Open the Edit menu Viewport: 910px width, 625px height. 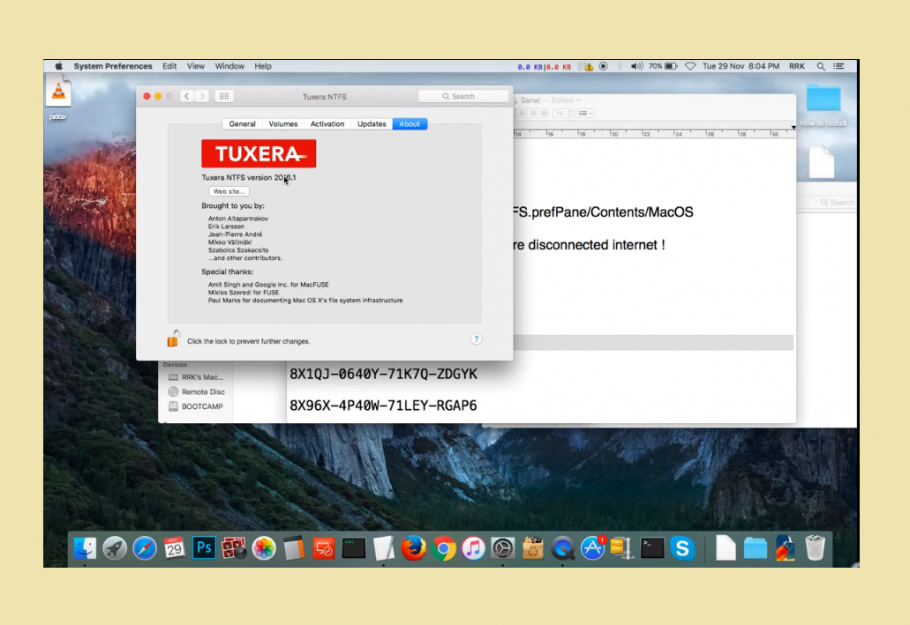pos(169,66)
